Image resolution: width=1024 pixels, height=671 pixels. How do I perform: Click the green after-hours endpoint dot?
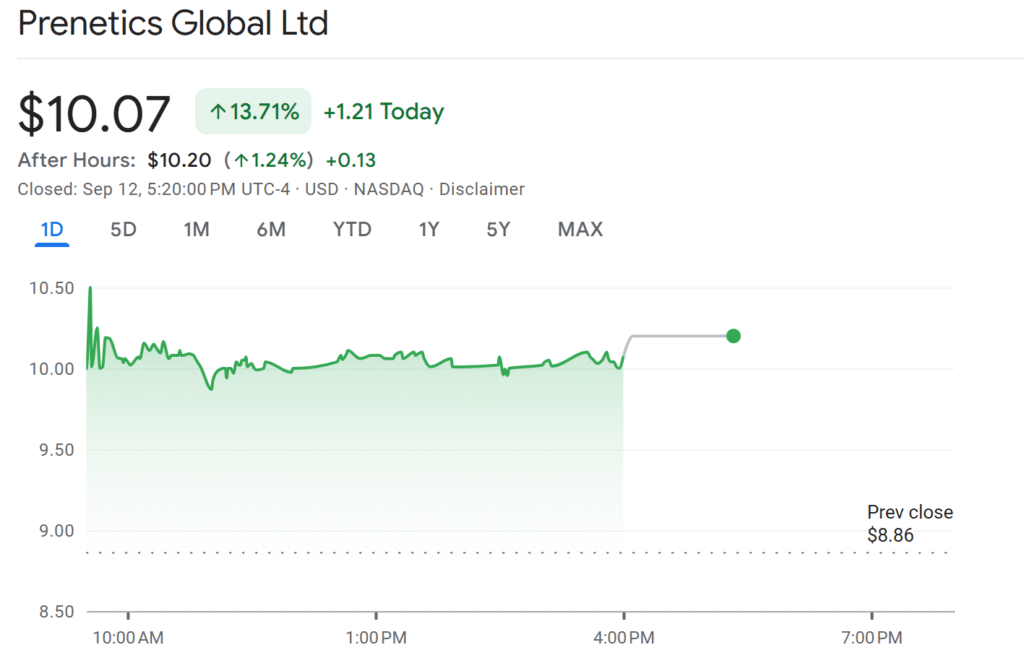click(733, 336)
